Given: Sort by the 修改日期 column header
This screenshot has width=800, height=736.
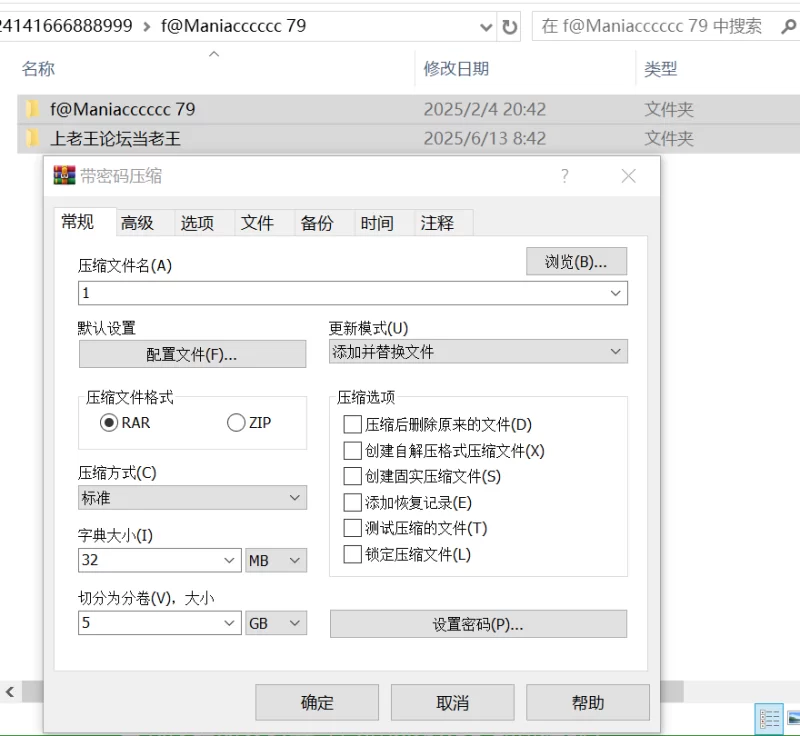Looking at the screenshot, I should point(456,68).
